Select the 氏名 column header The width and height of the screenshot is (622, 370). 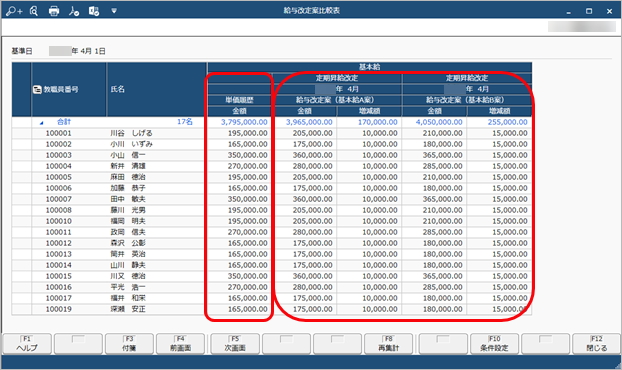157,89
